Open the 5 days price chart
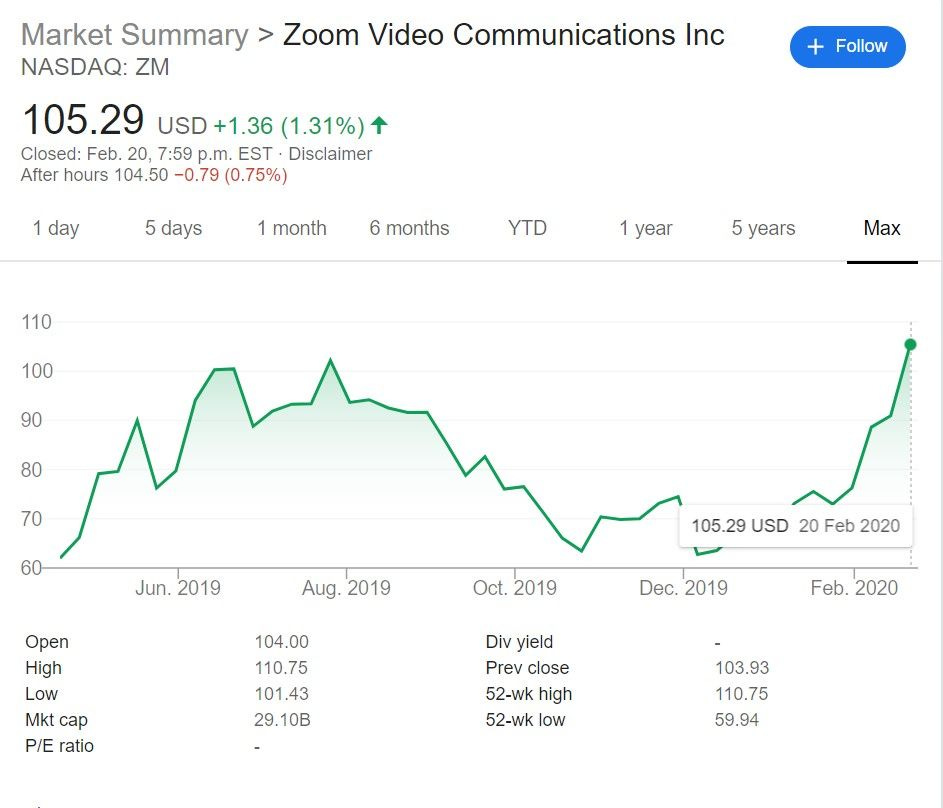Screen dimensions: 943x808 pos(172,228)
